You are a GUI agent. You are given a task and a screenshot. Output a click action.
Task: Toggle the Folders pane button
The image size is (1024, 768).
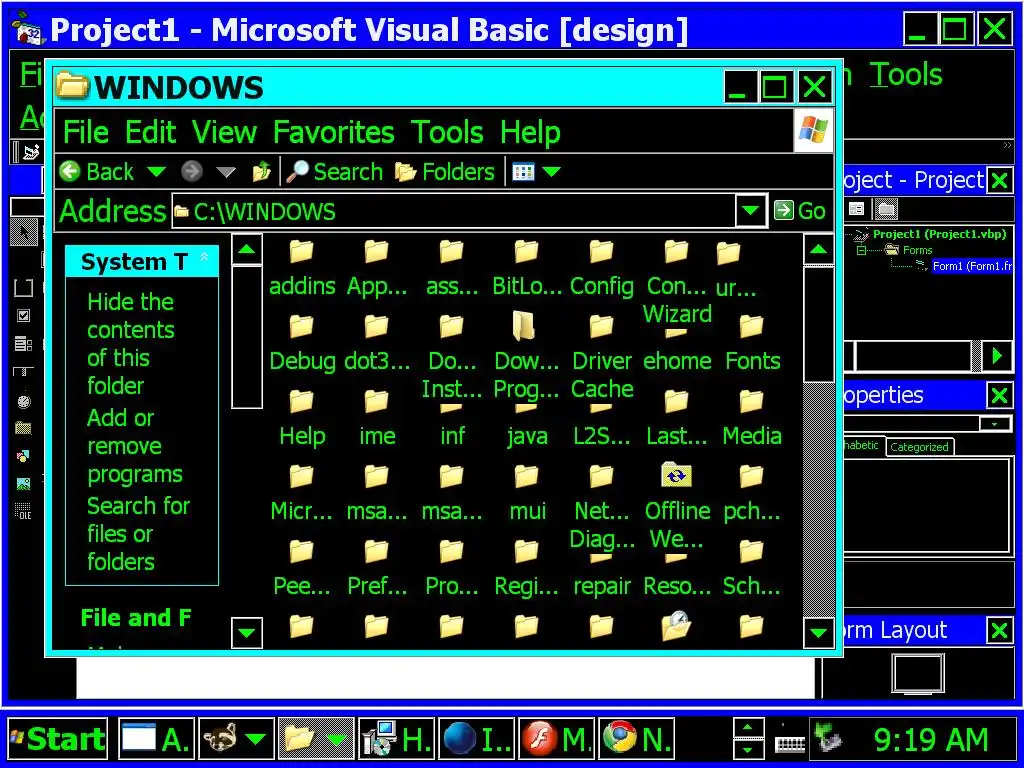[x=445, y=172]
